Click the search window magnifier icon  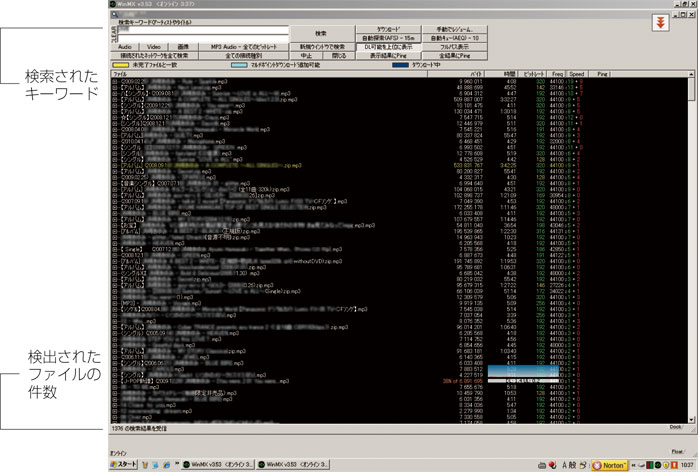click(x=114, y=15)
